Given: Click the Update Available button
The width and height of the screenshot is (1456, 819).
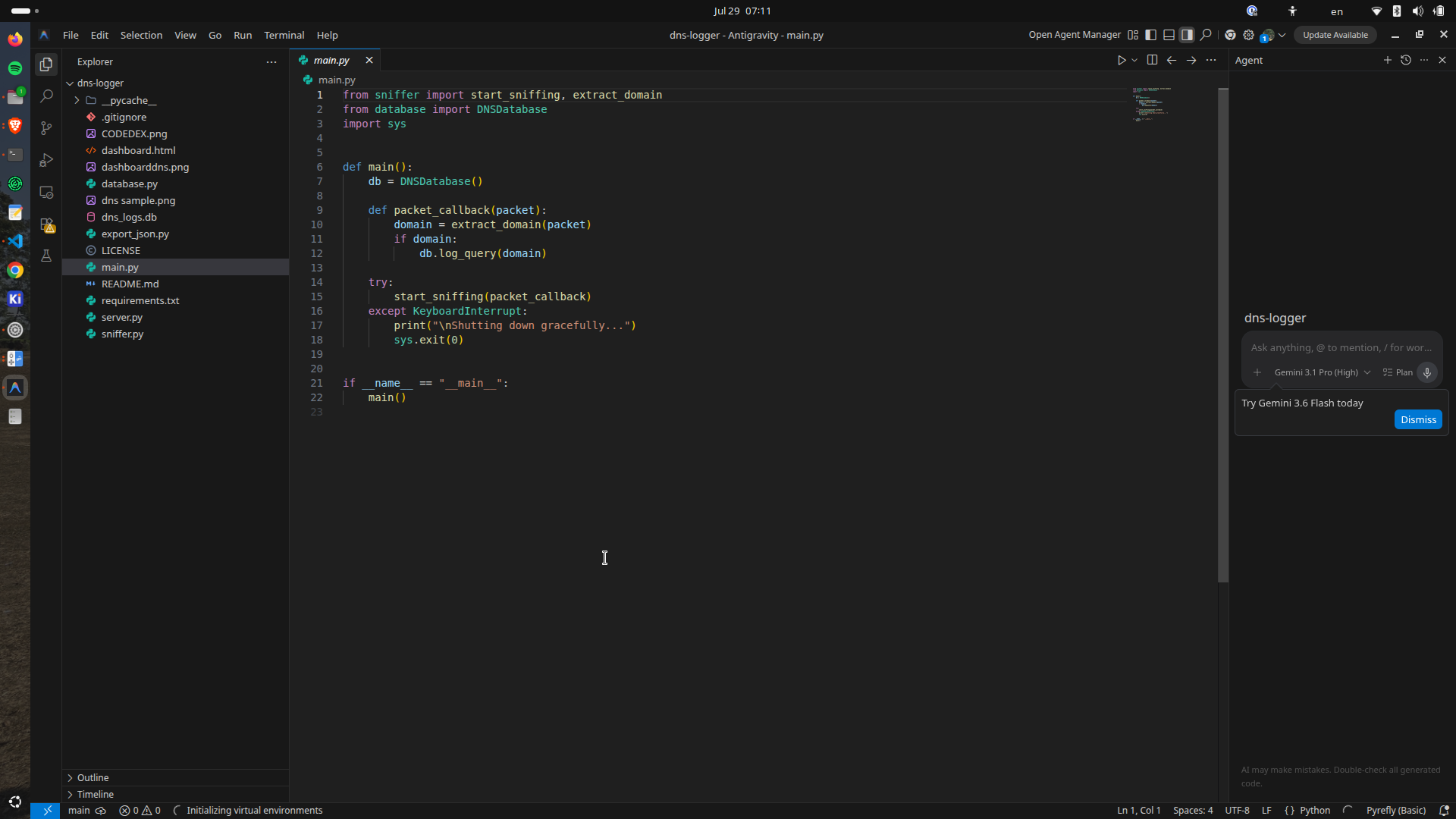Looking at the screenshot, I should click(x=1335, y=35).
